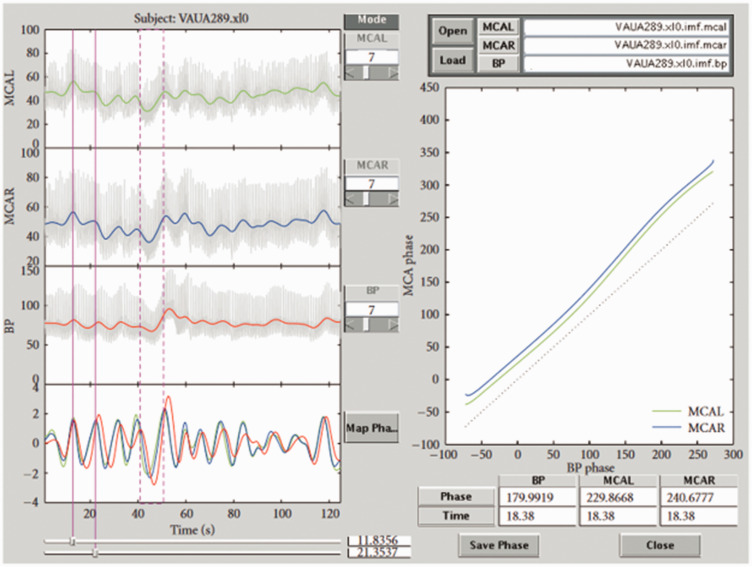Click the MCAR file selector button
The height and width of the screenshot is (567, 752).
498,46
